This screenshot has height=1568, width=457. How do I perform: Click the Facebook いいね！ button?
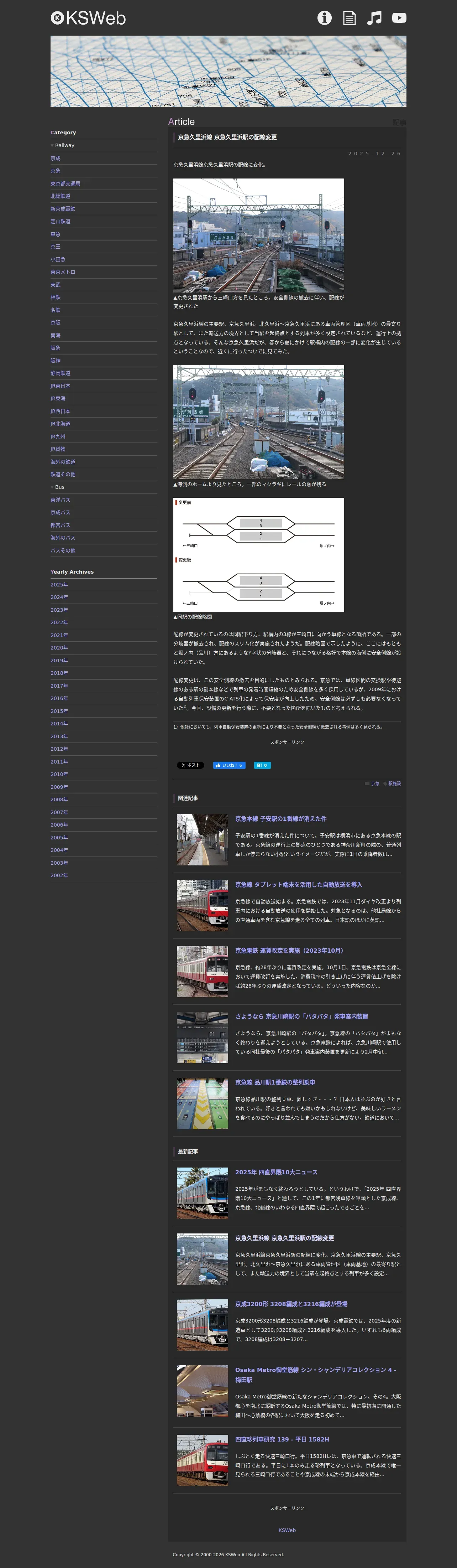[x=229, y=765]
